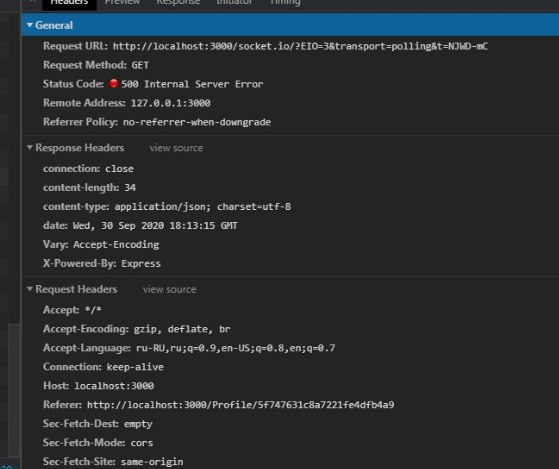Select the Sec-Fetch-Site same-origin value
The image size is (559, 469).
152,462
